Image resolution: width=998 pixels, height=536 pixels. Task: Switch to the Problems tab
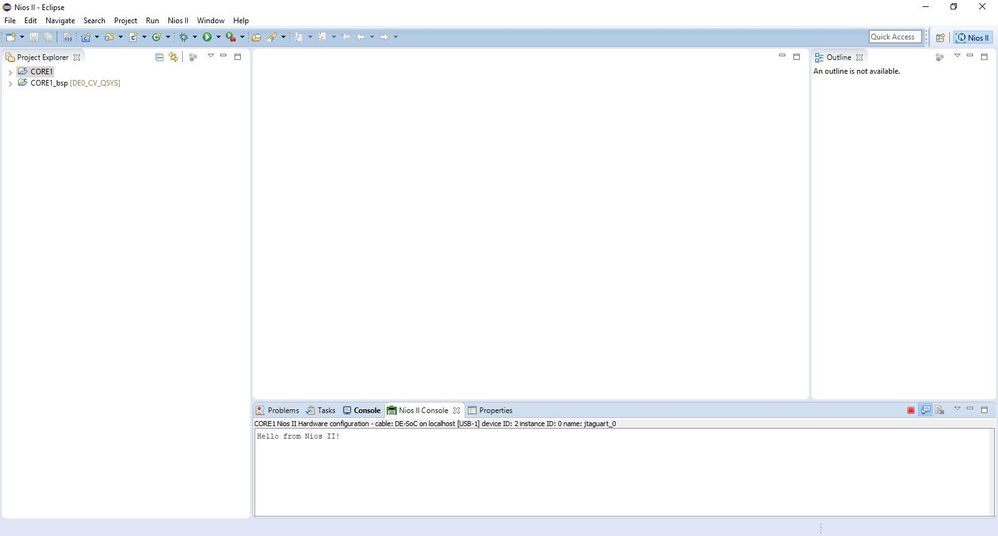tap(278, 410)
